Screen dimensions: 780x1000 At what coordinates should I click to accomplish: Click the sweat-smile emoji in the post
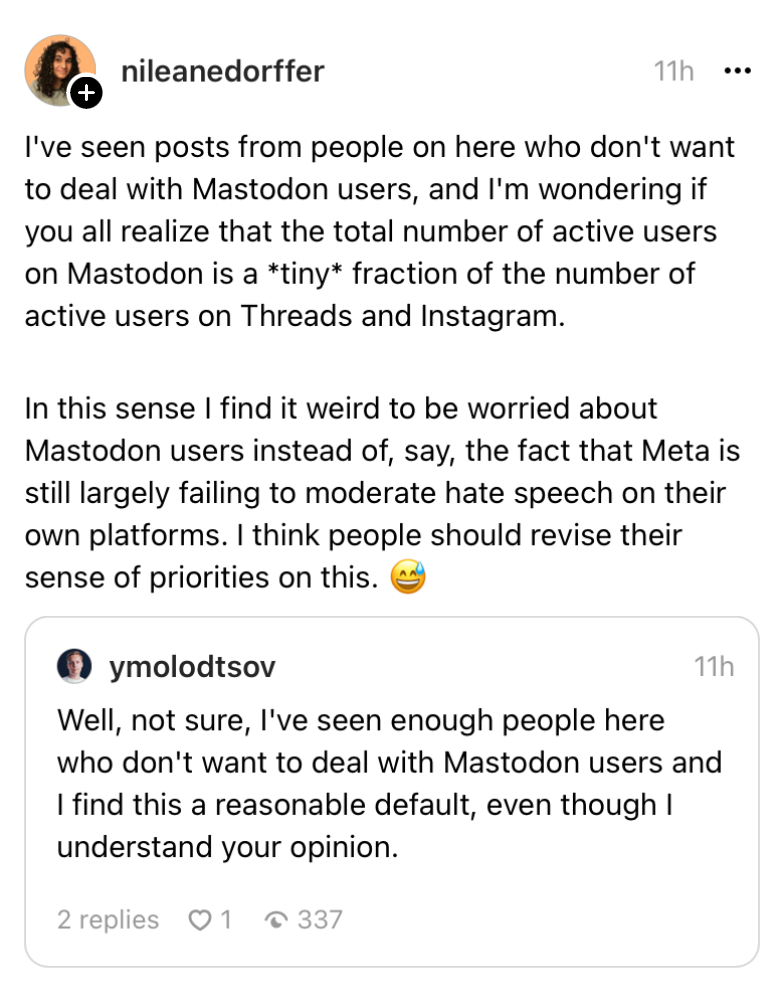tap(408, 578)
